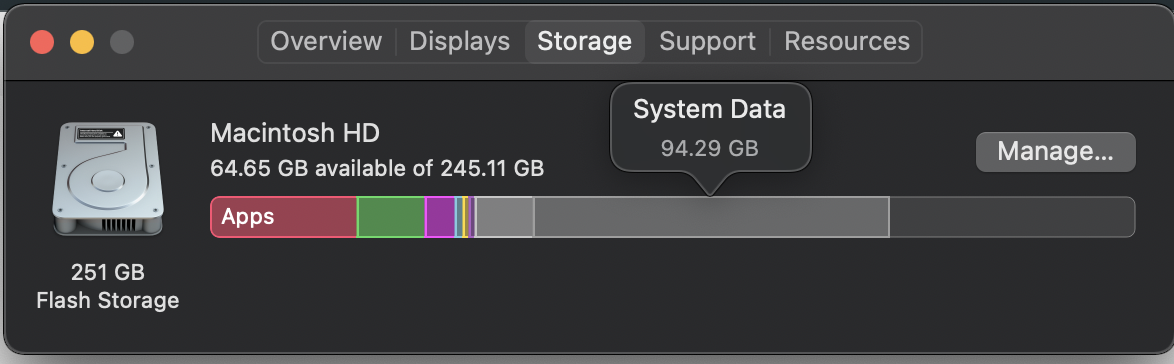Go to the Support tab
The image size is (1174, 364).
coord(708,41)
